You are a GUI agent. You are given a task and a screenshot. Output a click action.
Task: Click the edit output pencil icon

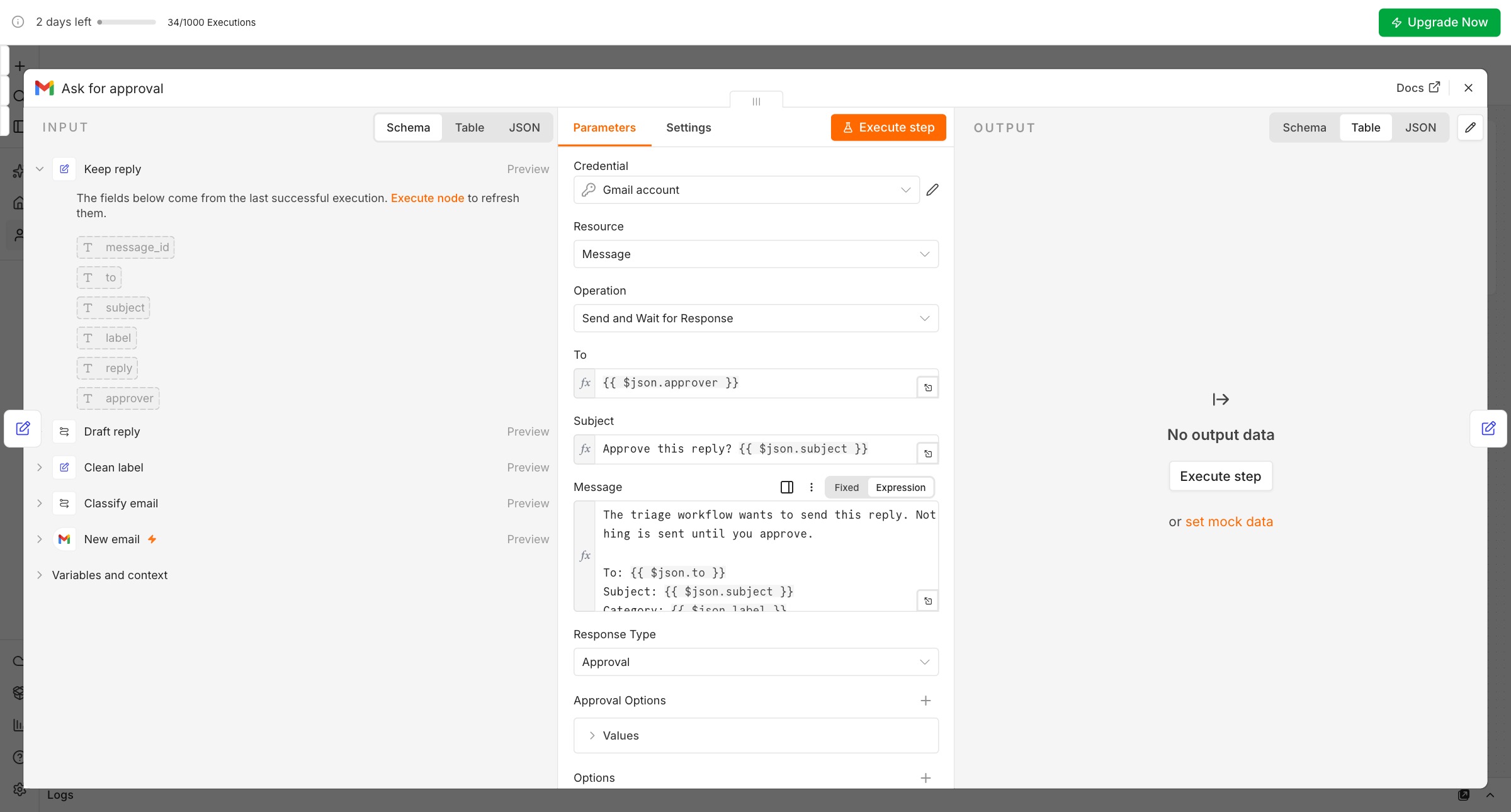1470,128
